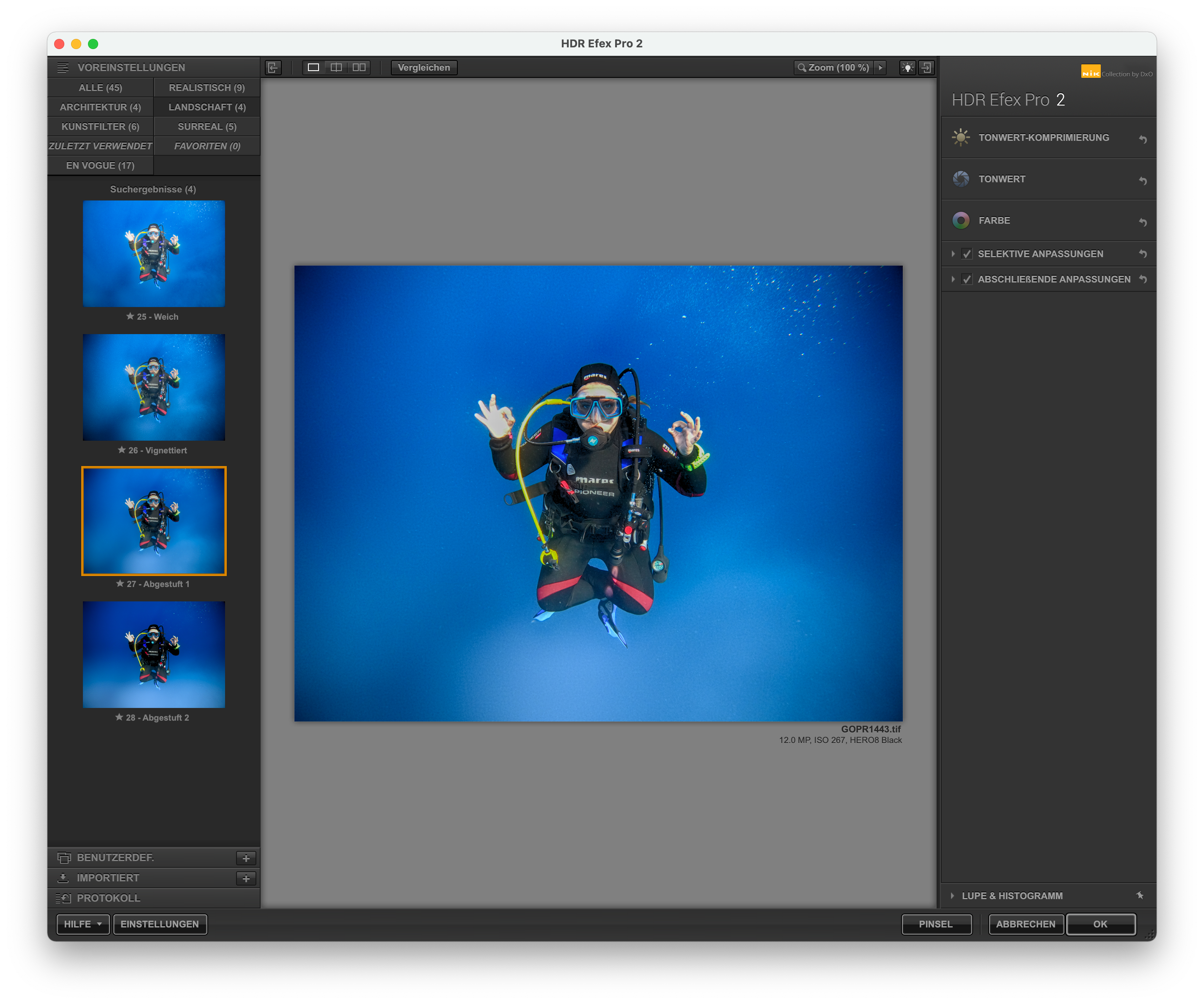Open the Hilfe dropdown menu
The width and height of the screenshot is (1204, 1004).
coord(83,924)
